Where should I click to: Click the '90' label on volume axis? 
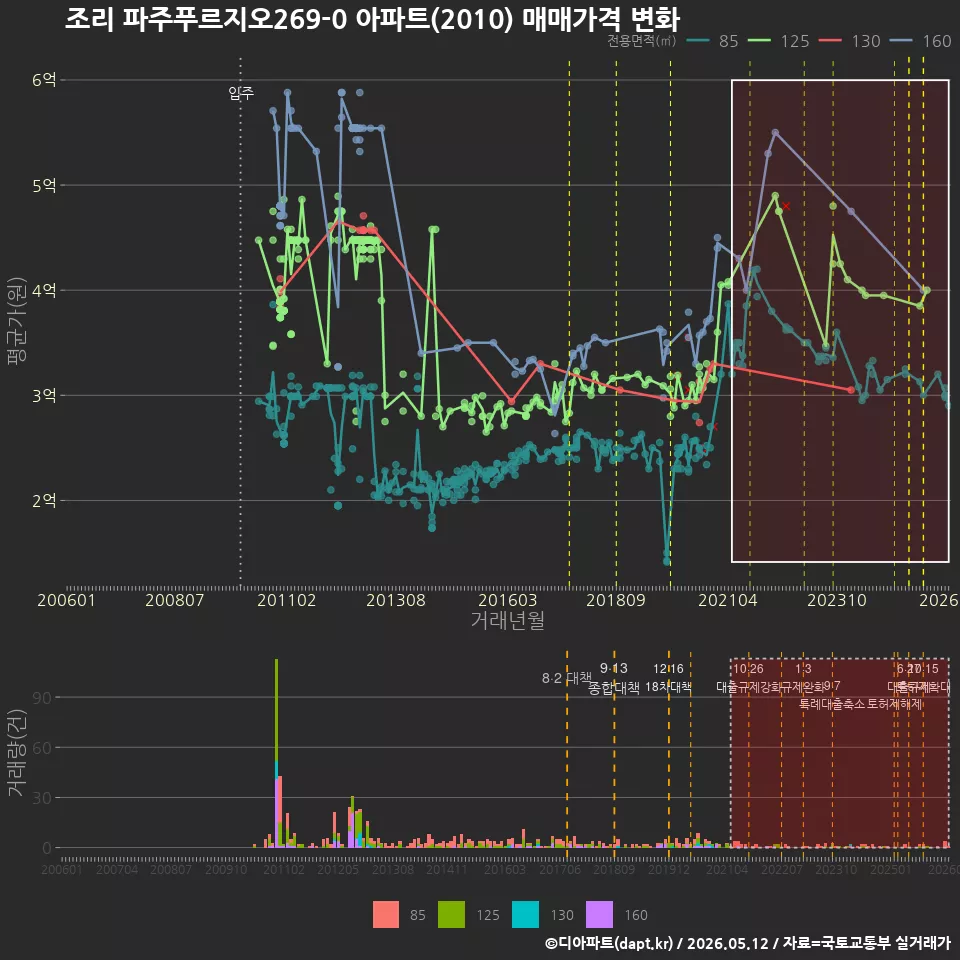point(42,698)
